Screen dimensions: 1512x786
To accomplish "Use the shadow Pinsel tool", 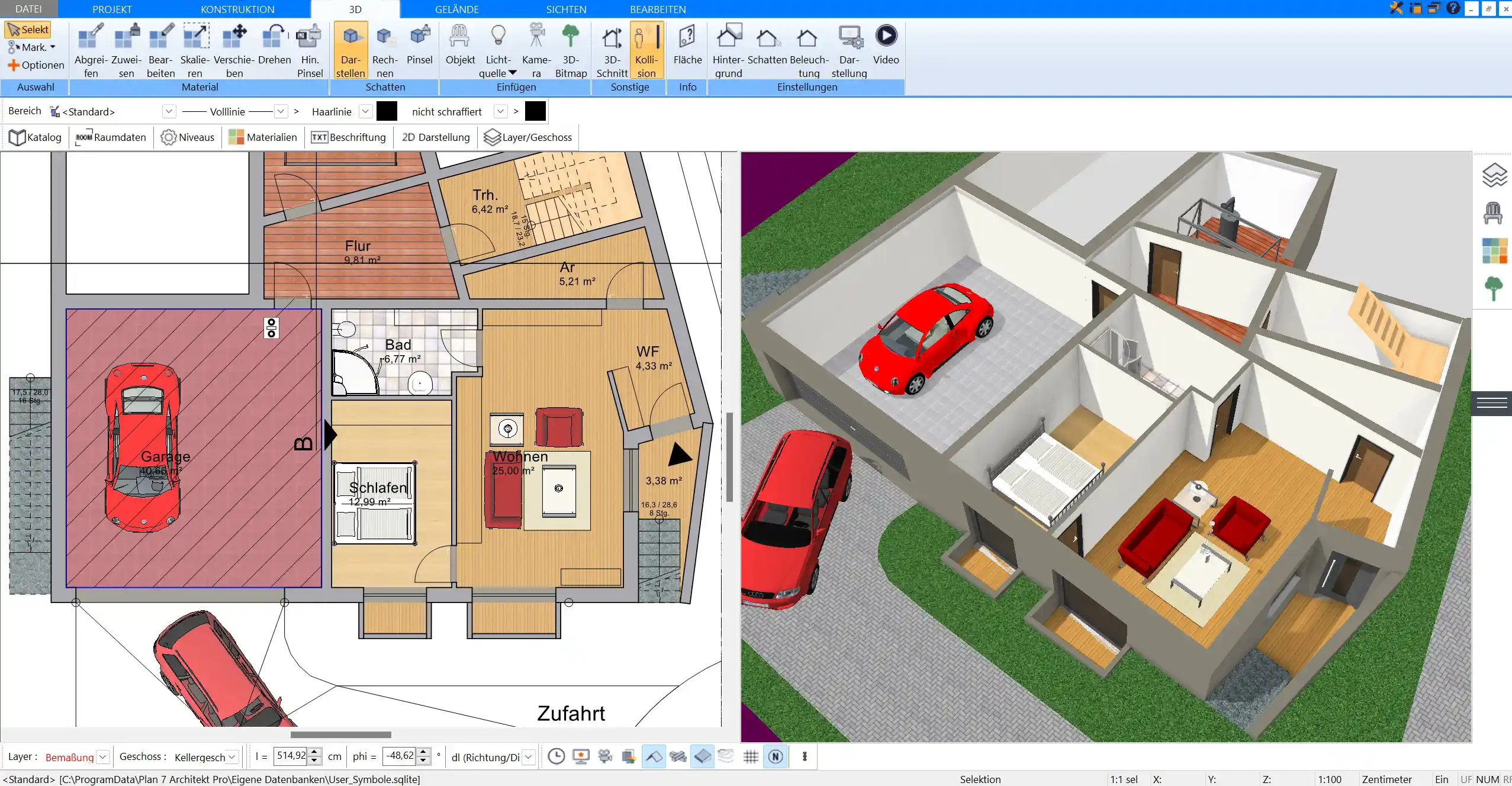I will (x=419, y=45).
